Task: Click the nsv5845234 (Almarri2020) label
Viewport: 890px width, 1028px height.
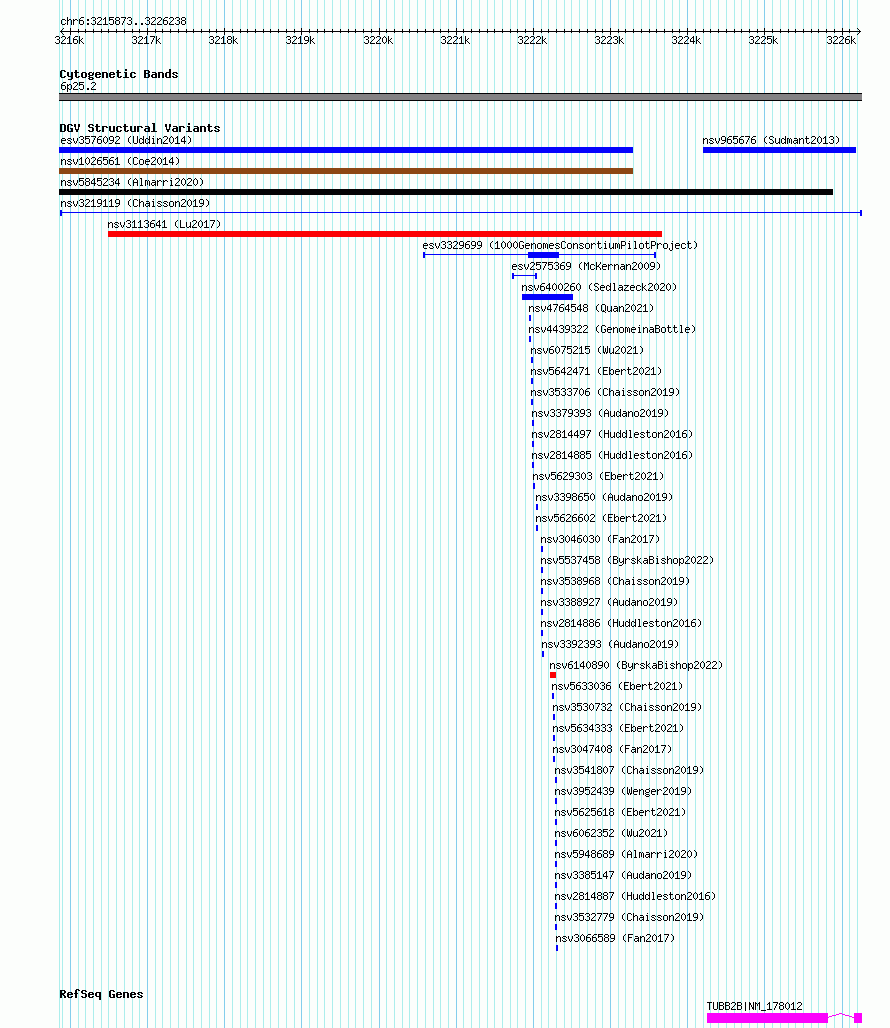Action: [132, 182]
